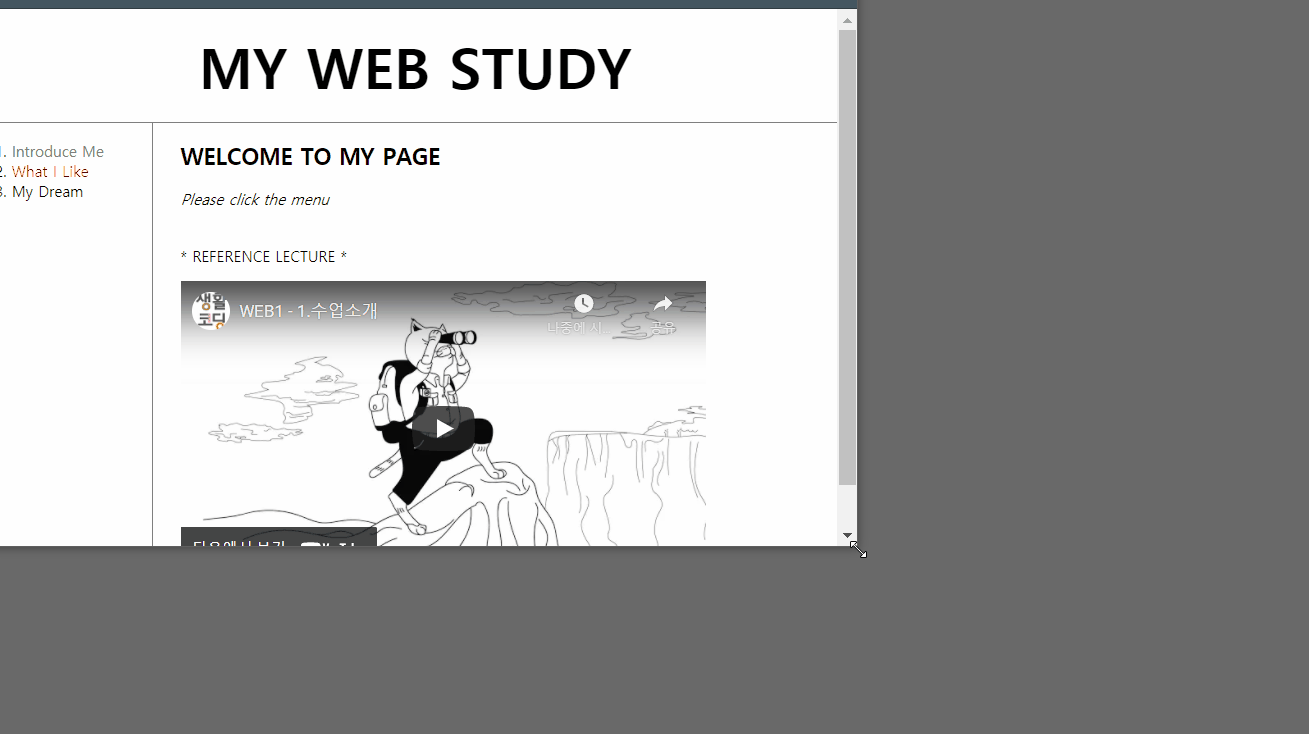
Task: Click the '* REFERENCE LECTURE *' text
Action: [x=264, y=257]
